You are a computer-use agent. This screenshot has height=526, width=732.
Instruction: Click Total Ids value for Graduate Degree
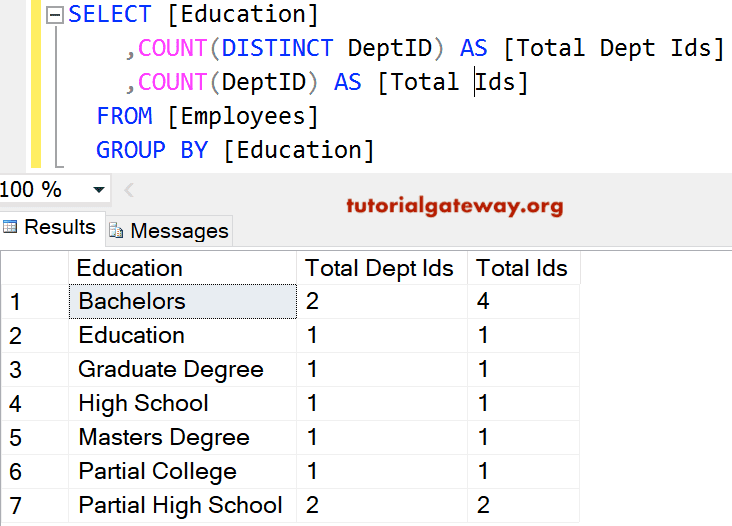tap(523, 370)
